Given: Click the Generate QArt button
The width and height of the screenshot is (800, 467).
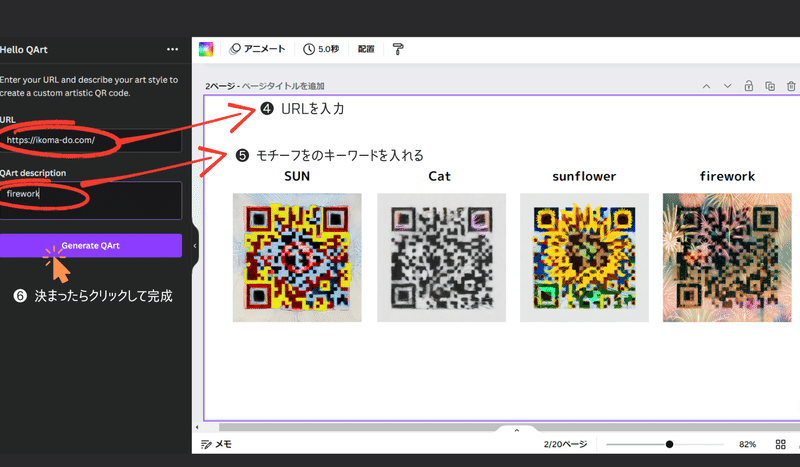Looking at the screenshot, I should click(x=90, y=245).
